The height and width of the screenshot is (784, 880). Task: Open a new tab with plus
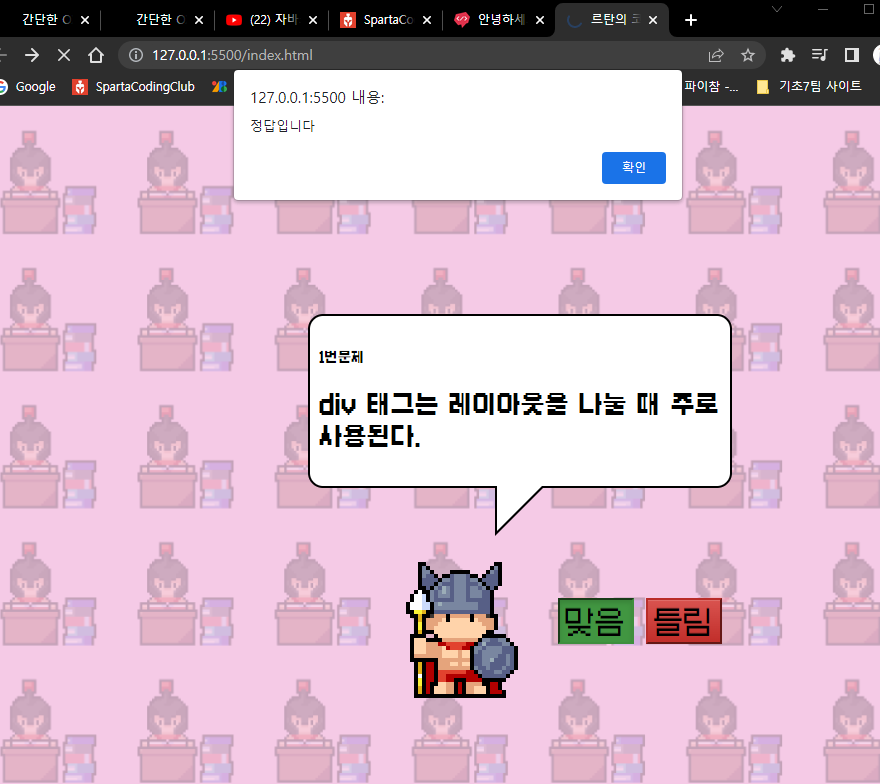(691, 20)
